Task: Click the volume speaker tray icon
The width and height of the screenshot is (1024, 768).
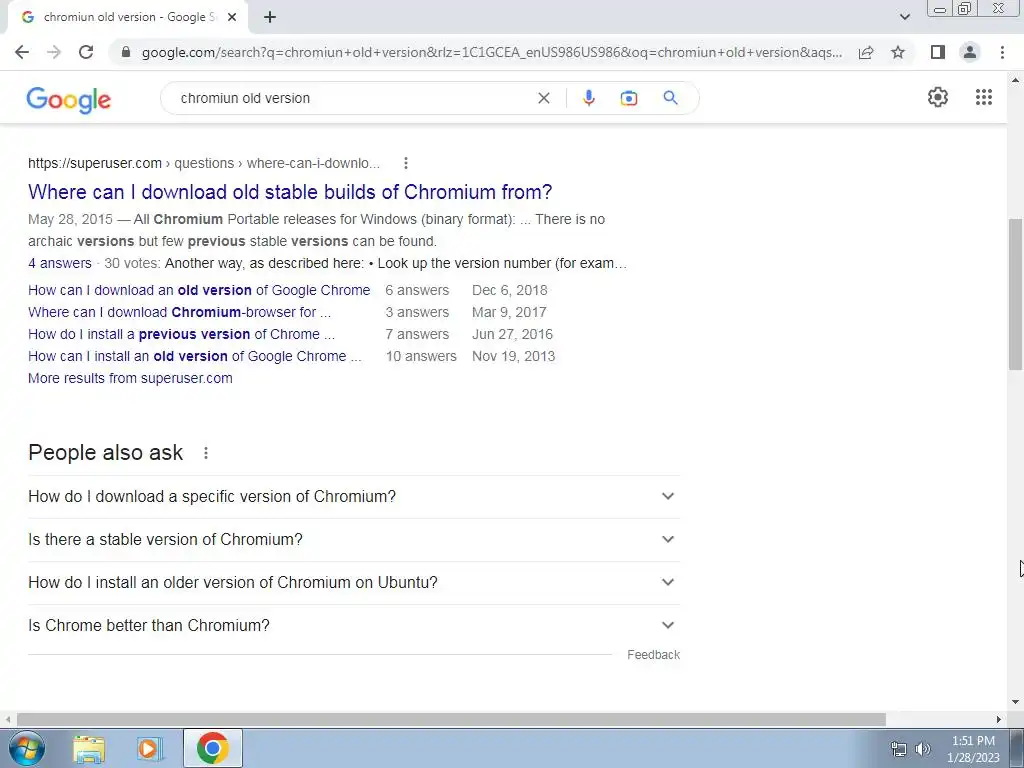Action: 923,749
